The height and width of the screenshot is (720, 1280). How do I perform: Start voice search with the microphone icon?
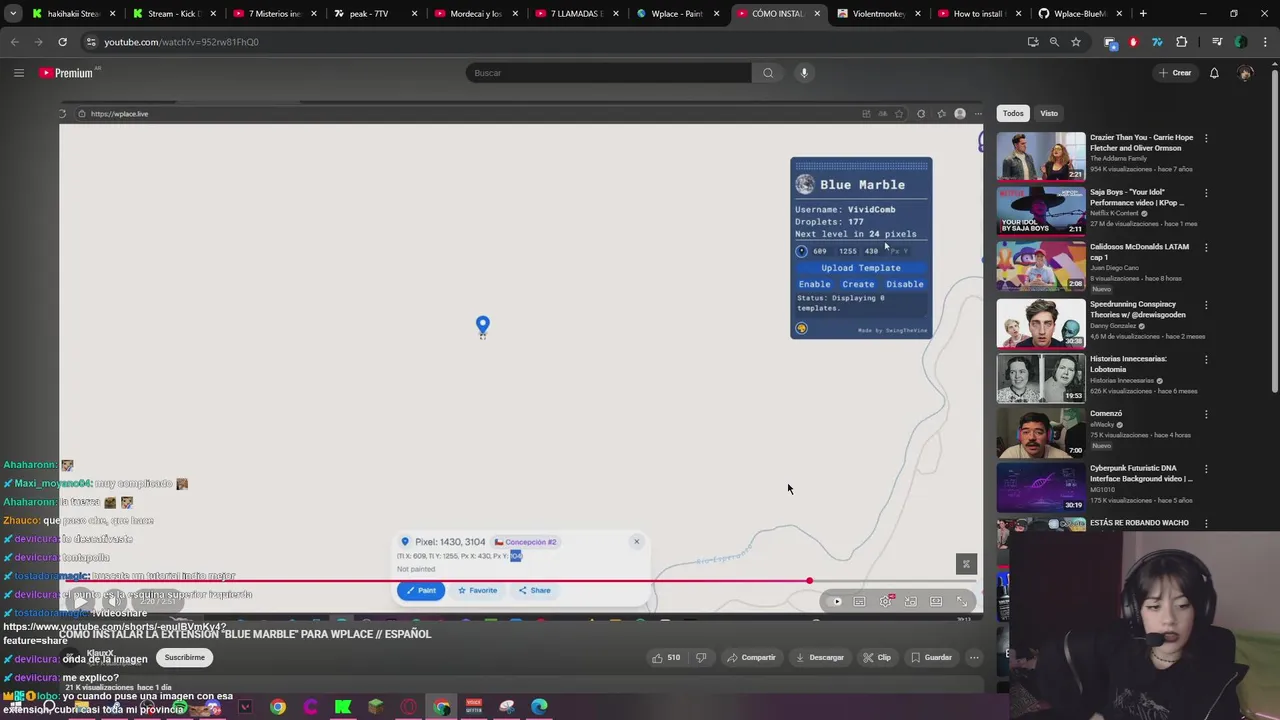pyautogui.click(x=804, y=73)
